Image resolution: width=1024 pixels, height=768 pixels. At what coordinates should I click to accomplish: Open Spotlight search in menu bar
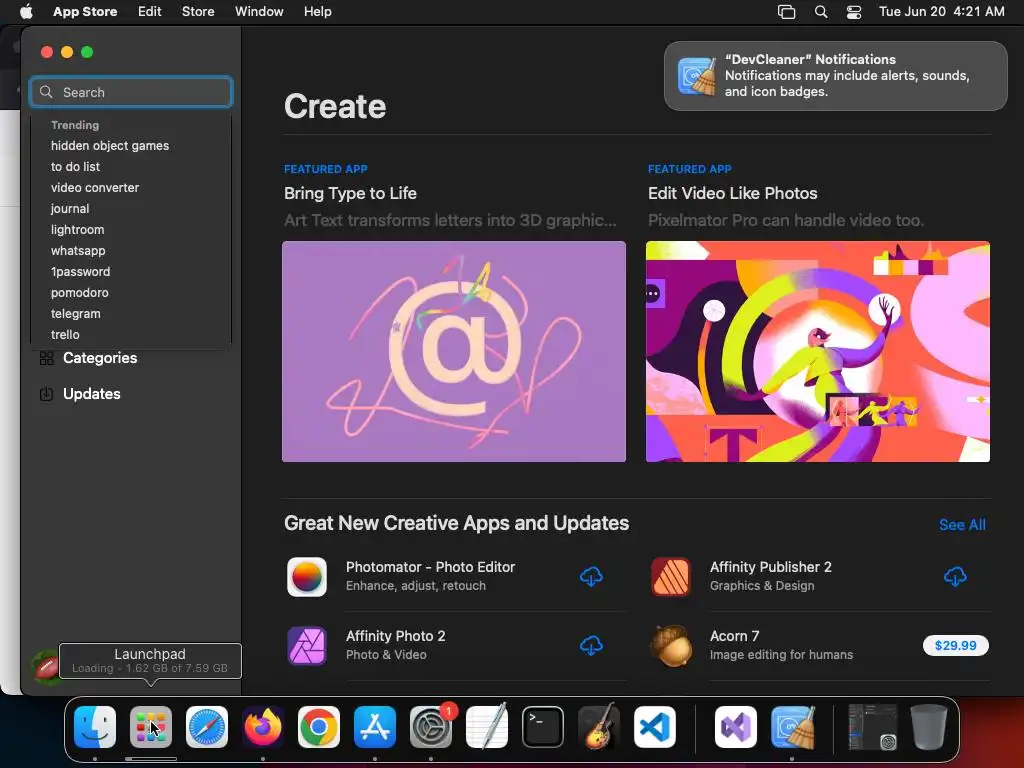pyautogui.click(x=821, y=12)
